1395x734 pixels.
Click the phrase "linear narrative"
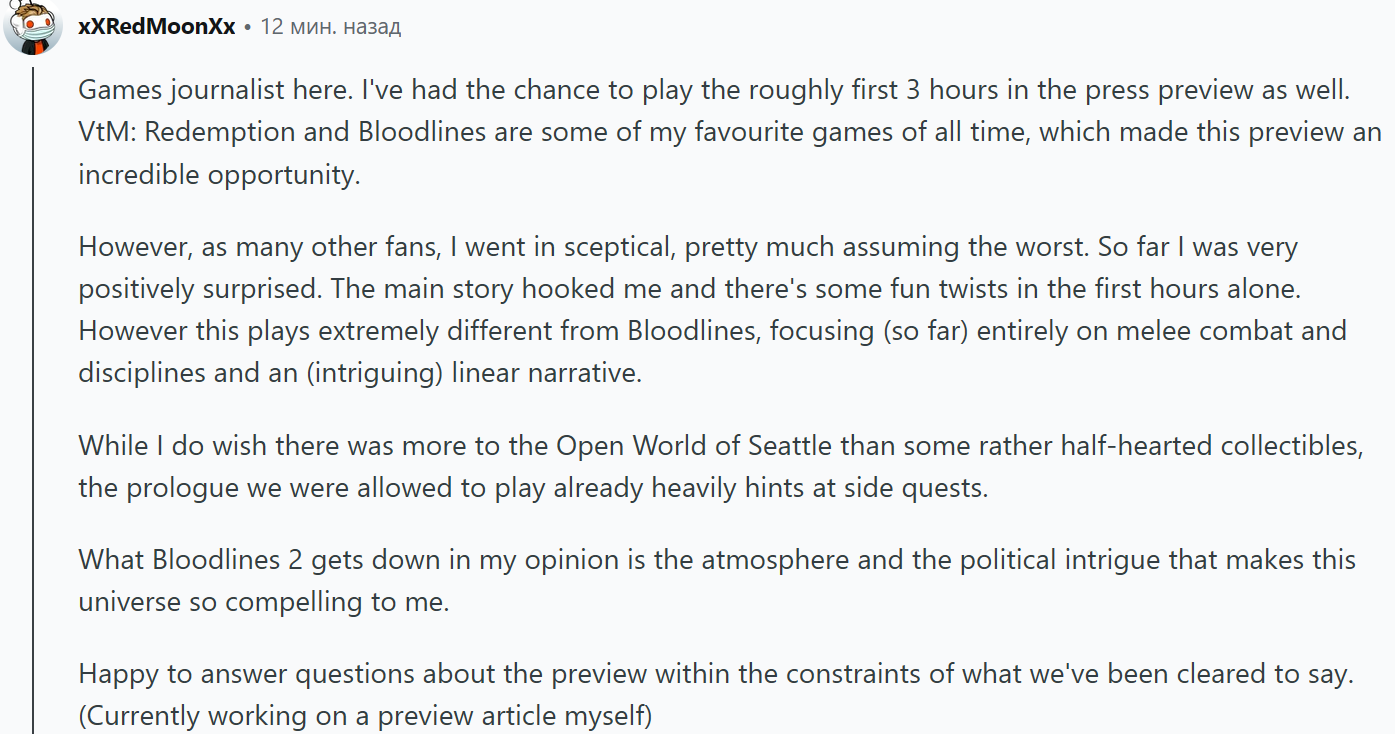(545, 373)
